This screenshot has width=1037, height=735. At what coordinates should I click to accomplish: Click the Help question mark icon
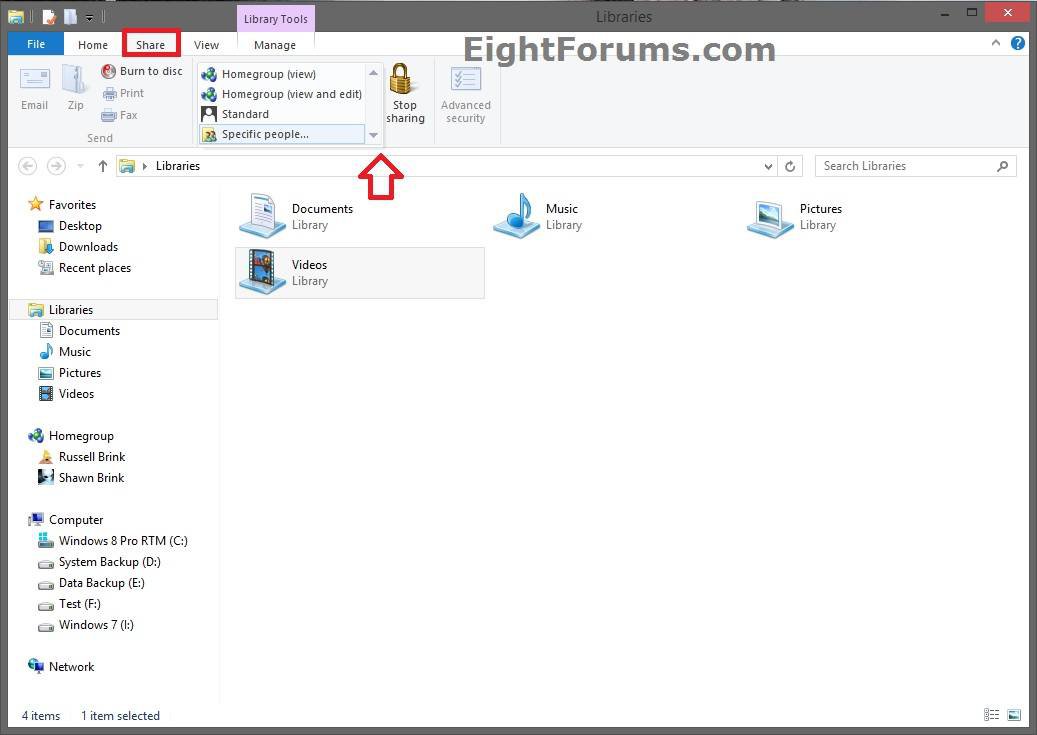[x=1018, y=44]
